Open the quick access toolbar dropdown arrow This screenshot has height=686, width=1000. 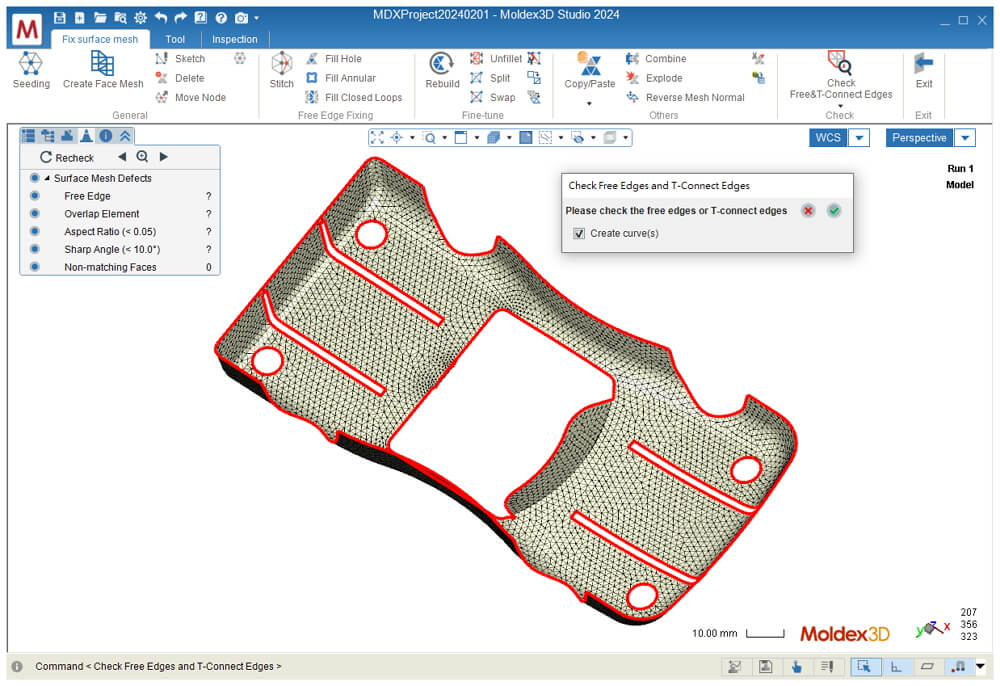(256, 18)
